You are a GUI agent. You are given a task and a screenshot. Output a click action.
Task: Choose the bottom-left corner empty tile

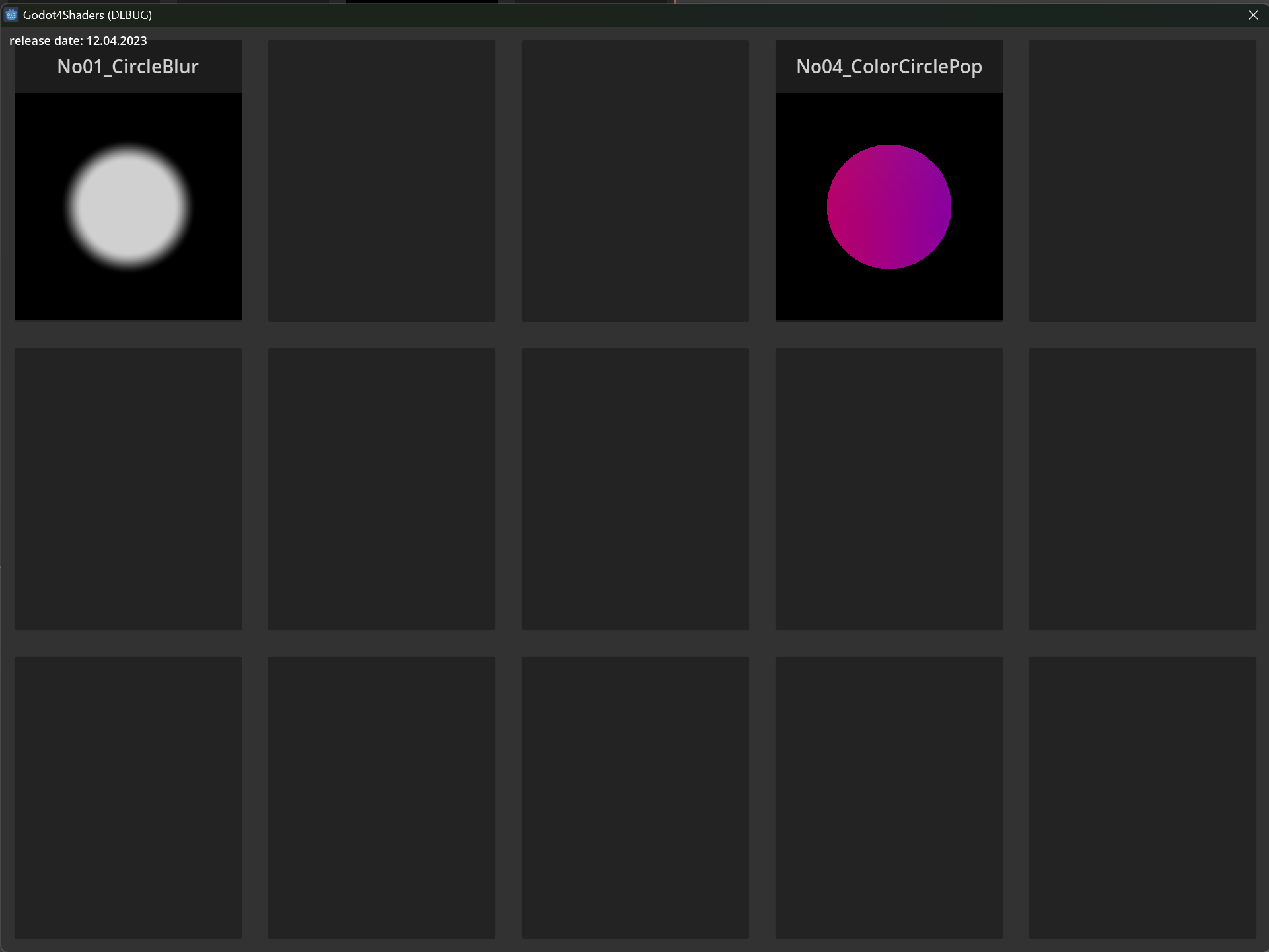128,797
